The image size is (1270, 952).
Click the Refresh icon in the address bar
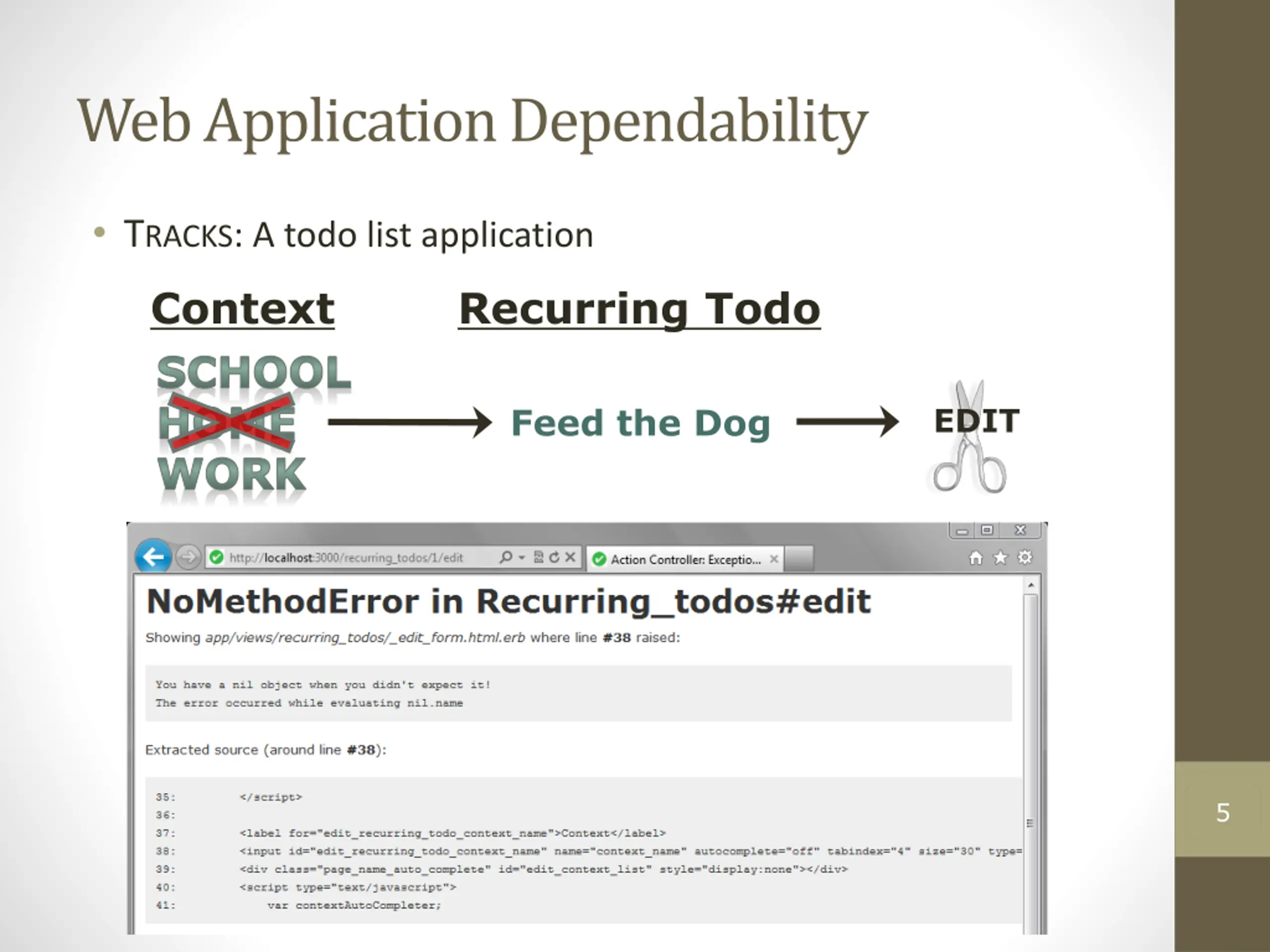(x=554, y=557)
